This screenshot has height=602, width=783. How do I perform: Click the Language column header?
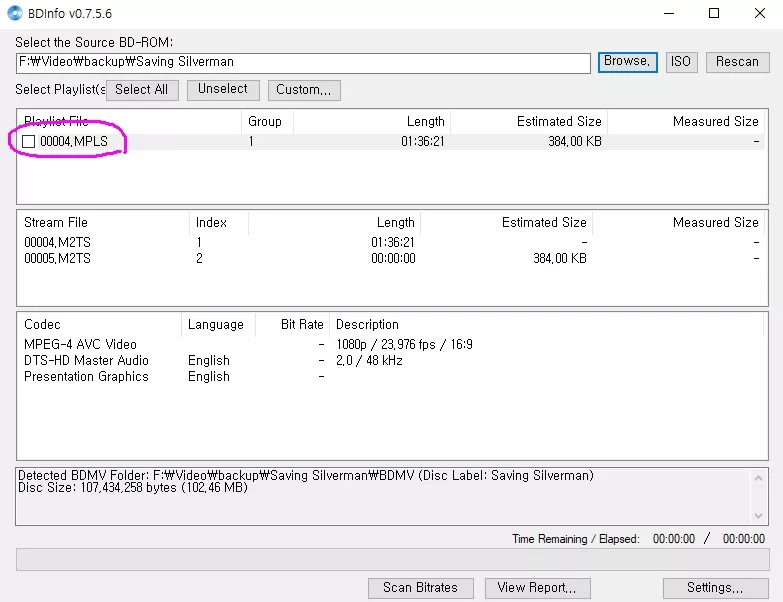pos(218,325)
